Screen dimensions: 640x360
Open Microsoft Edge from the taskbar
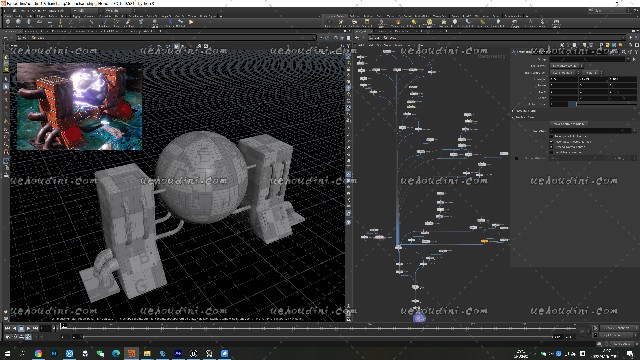pyautogui.click(x=116, y=353)
